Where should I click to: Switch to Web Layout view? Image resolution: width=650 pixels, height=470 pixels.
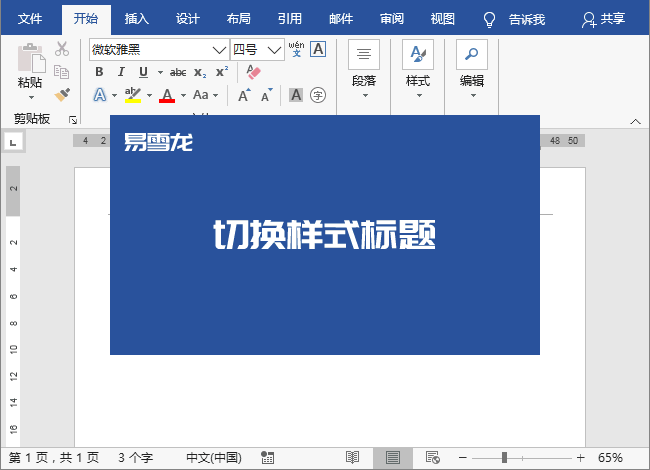click(x=433, y=458)
